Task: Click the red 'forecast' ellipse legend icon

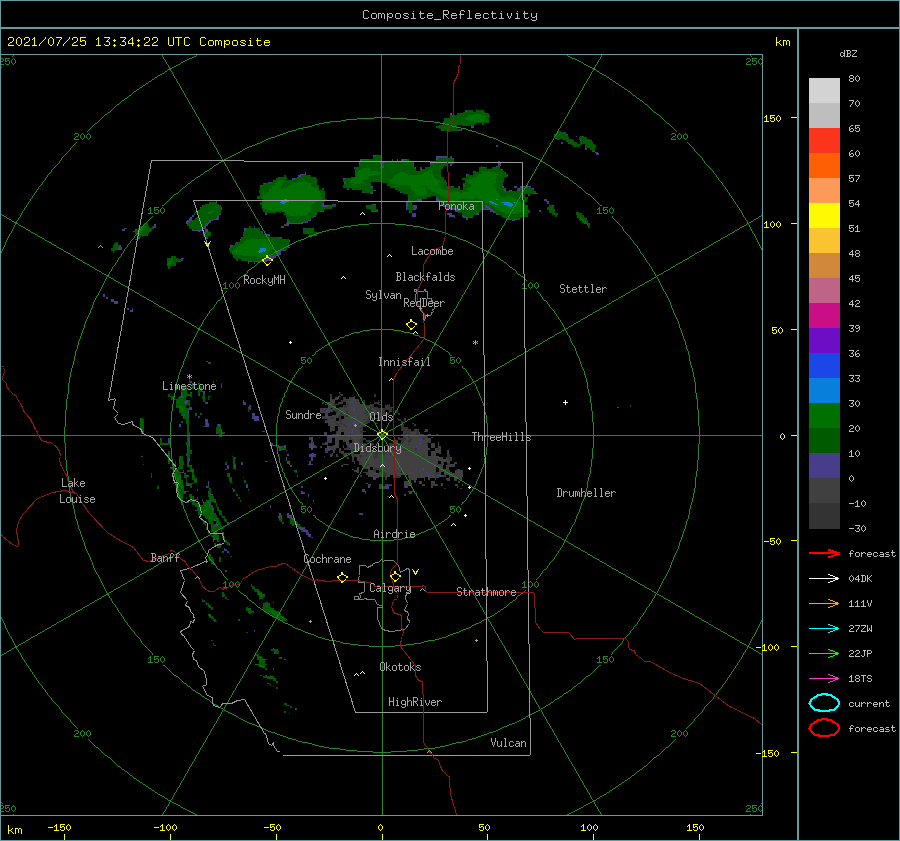Action: click(824, 728)
